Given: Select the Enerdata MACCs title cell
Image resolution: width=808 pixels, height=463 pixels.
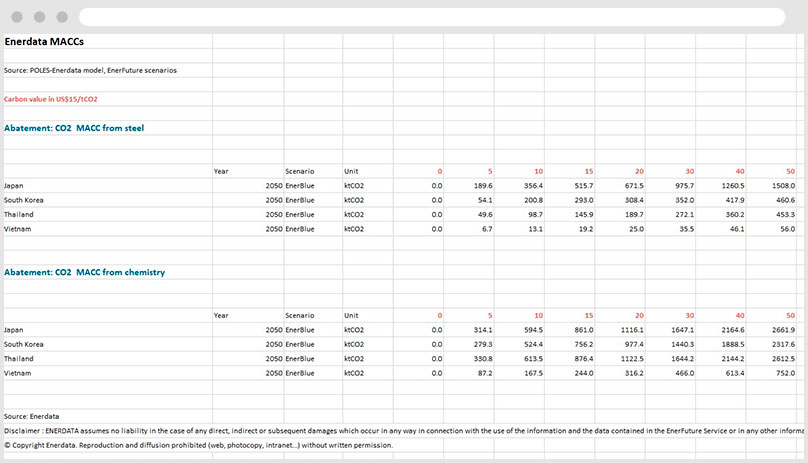Looking at the screenshot, I should [45, 42].
